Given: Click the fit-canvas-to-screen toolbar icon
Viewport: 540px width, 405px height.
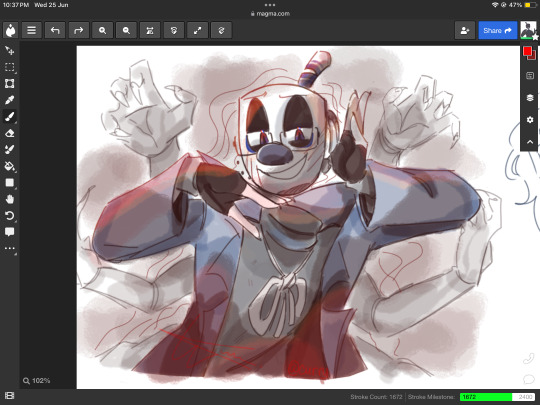Looking at the screenshot, I should click(x=150, y=30).
